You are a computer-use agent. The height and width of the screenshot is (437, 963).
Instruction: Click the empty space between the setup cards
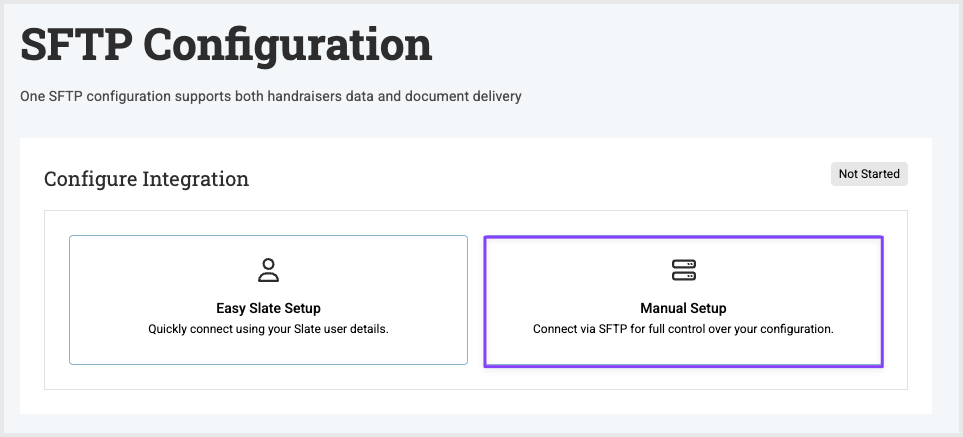click(476, 300)
